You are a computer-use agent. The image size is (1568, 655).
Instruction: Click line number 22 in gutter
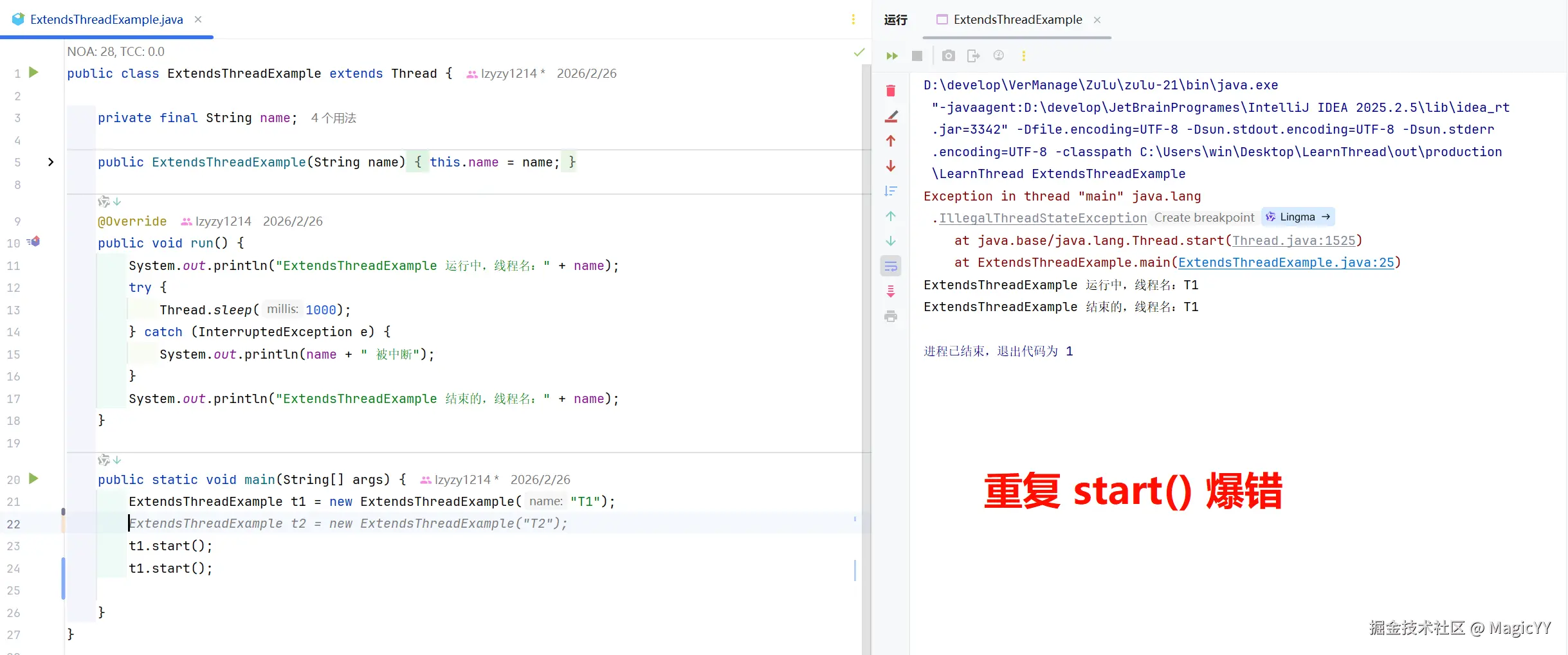click(x=14, y=524)
